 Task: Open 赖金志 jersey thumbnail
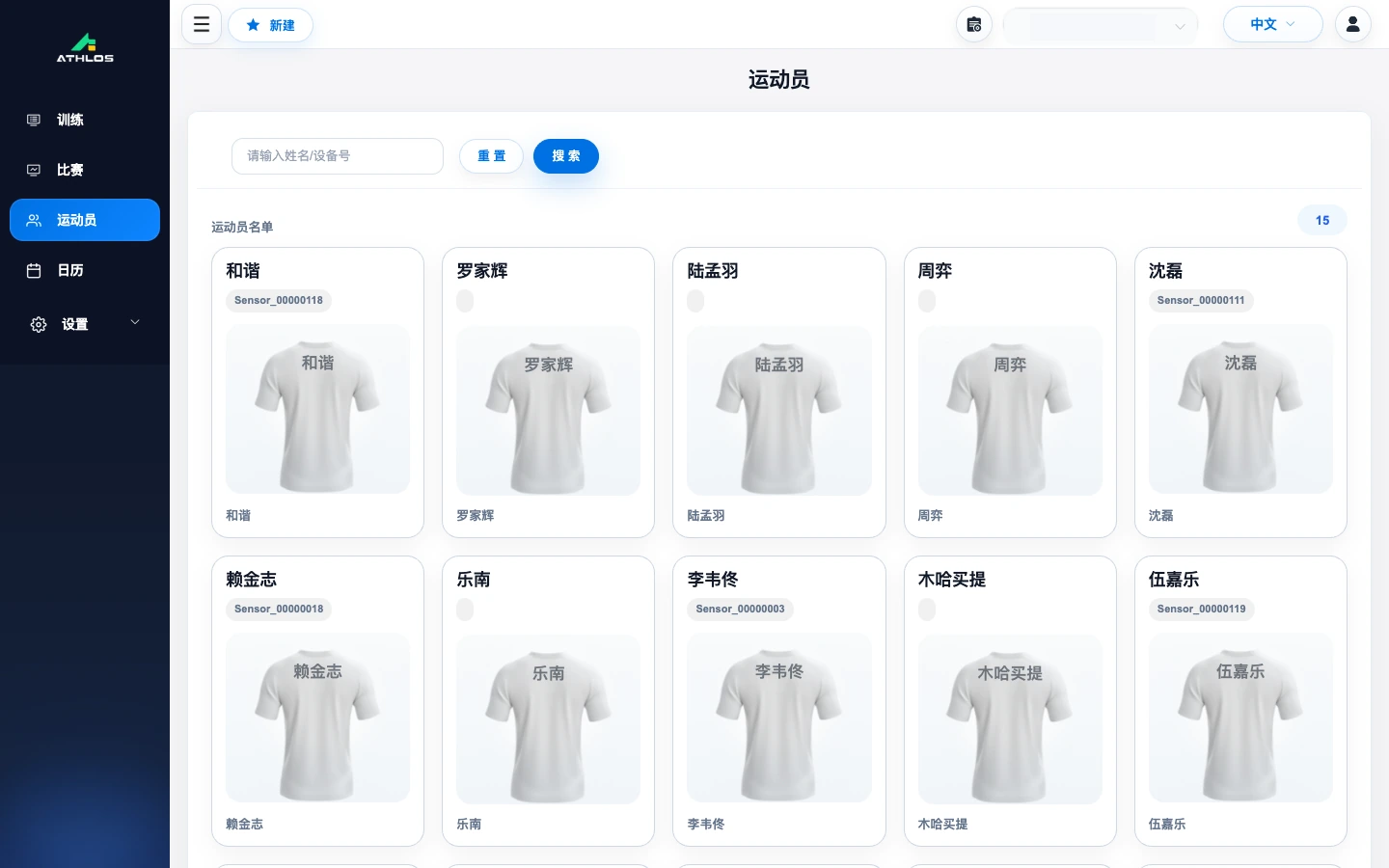317,718
